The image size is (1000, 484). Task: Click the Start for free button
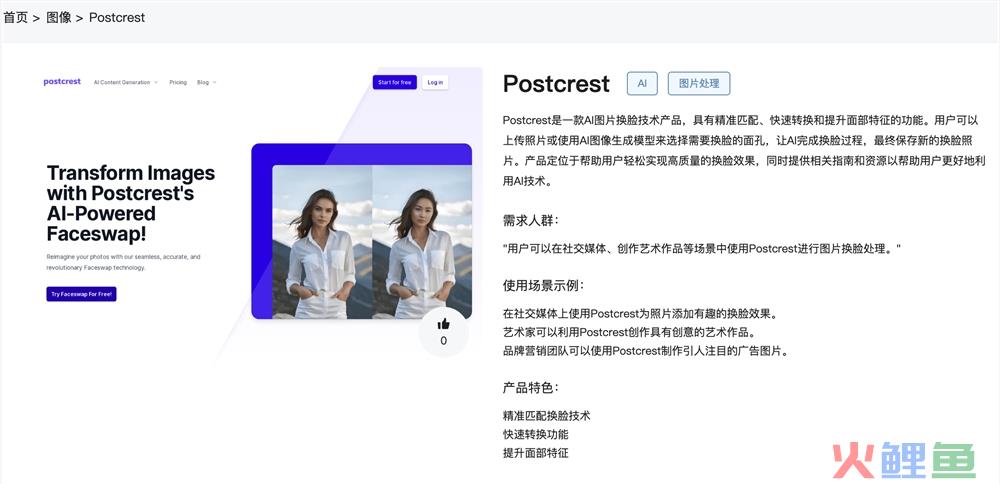(x=395, y=82)
